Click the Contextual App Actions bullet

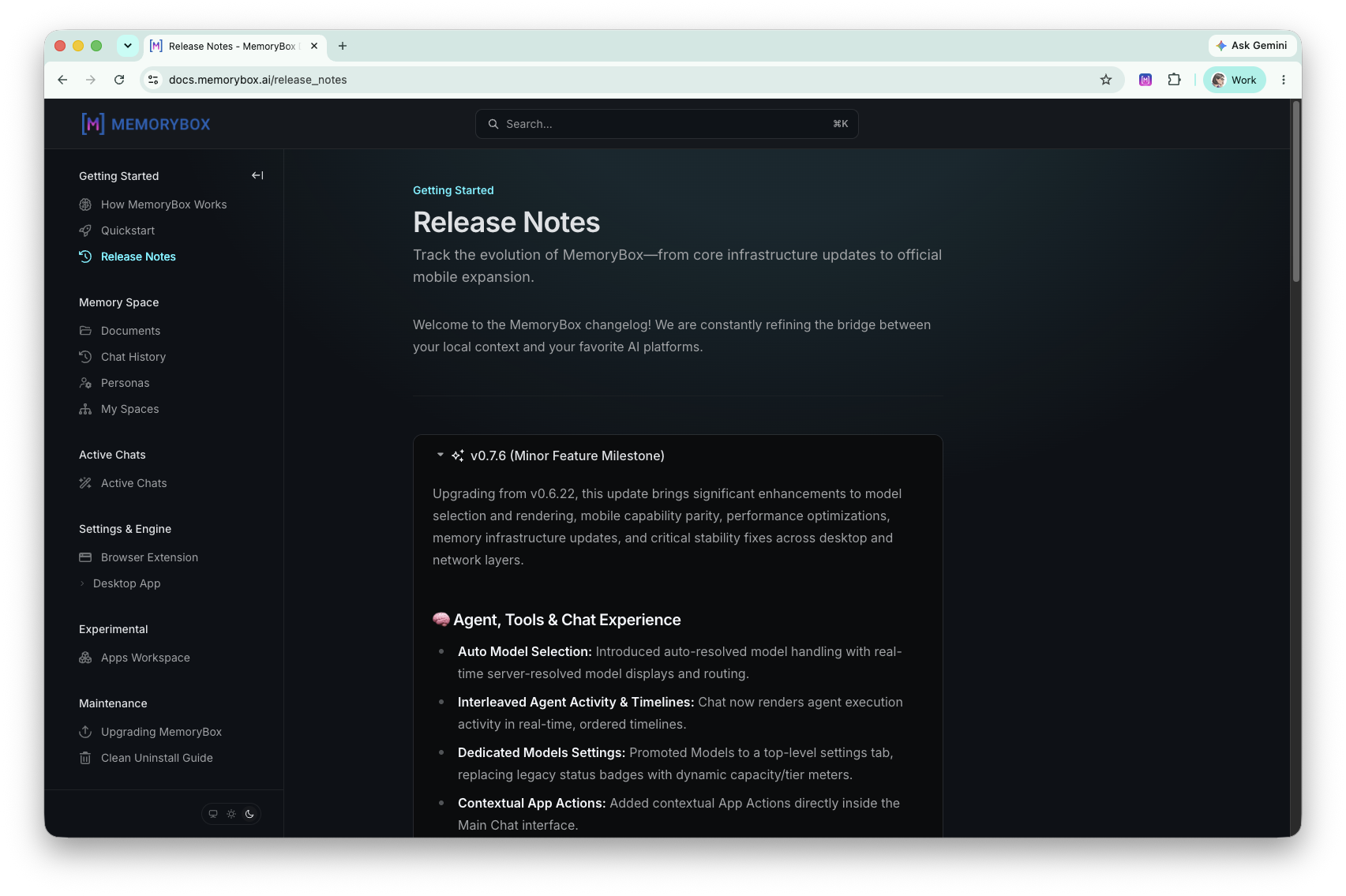pyautogui.click(x=679, y=814)
